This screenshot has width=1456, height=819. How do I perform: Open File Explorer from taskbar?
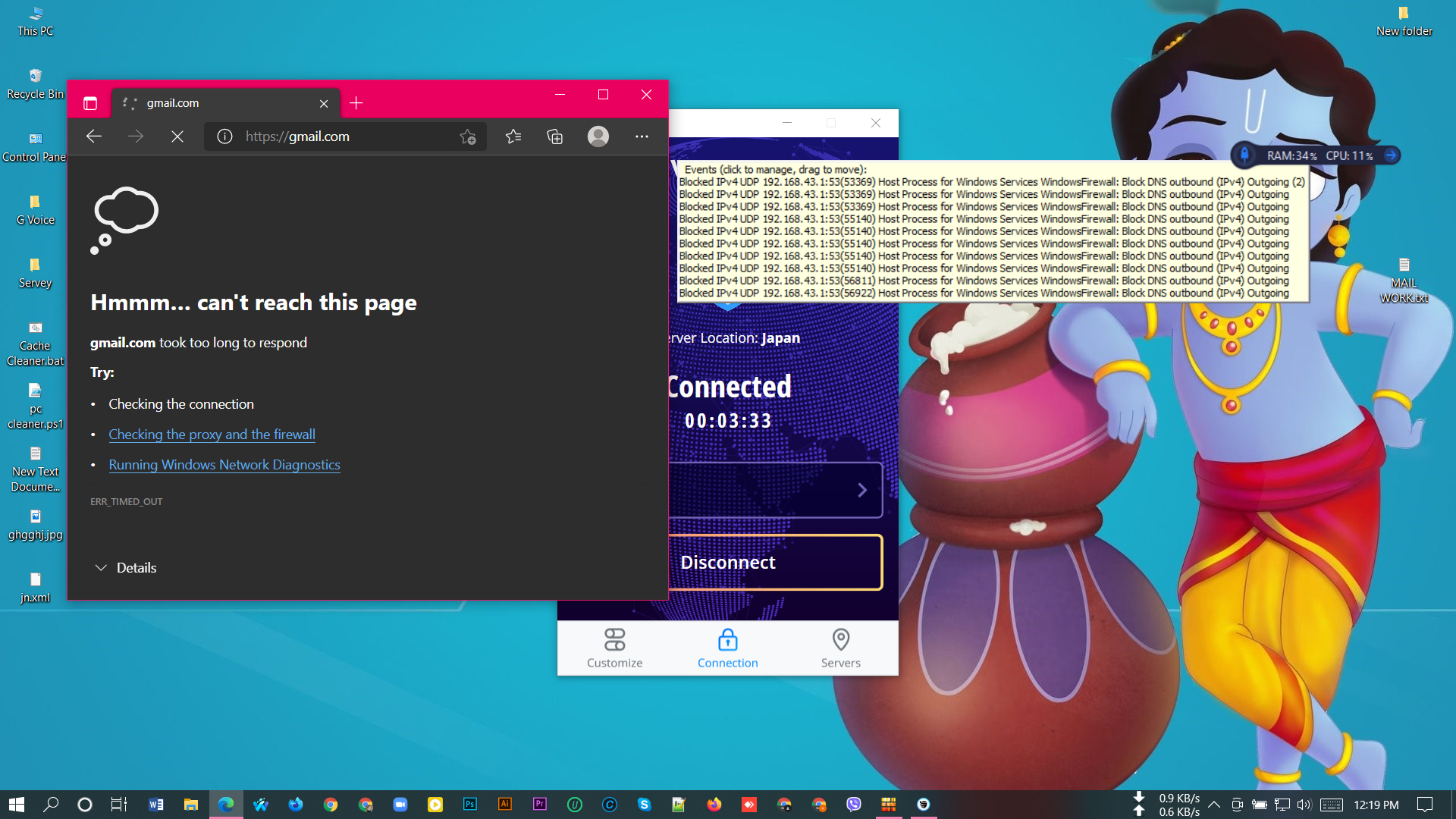pos(191,805)
